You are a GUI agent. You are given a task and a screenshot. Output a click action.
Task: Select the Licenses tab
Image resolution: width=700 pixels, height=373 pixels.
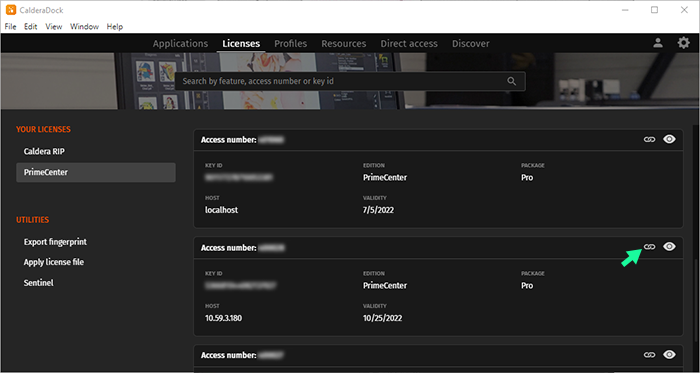tap(241, 44)
